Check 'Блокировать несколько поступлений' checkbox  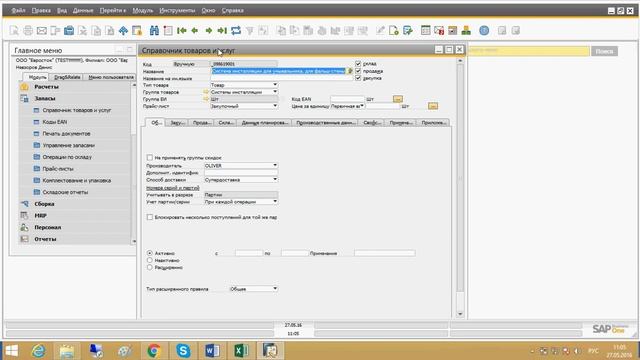pyautogui.click(x=150, y=217)
